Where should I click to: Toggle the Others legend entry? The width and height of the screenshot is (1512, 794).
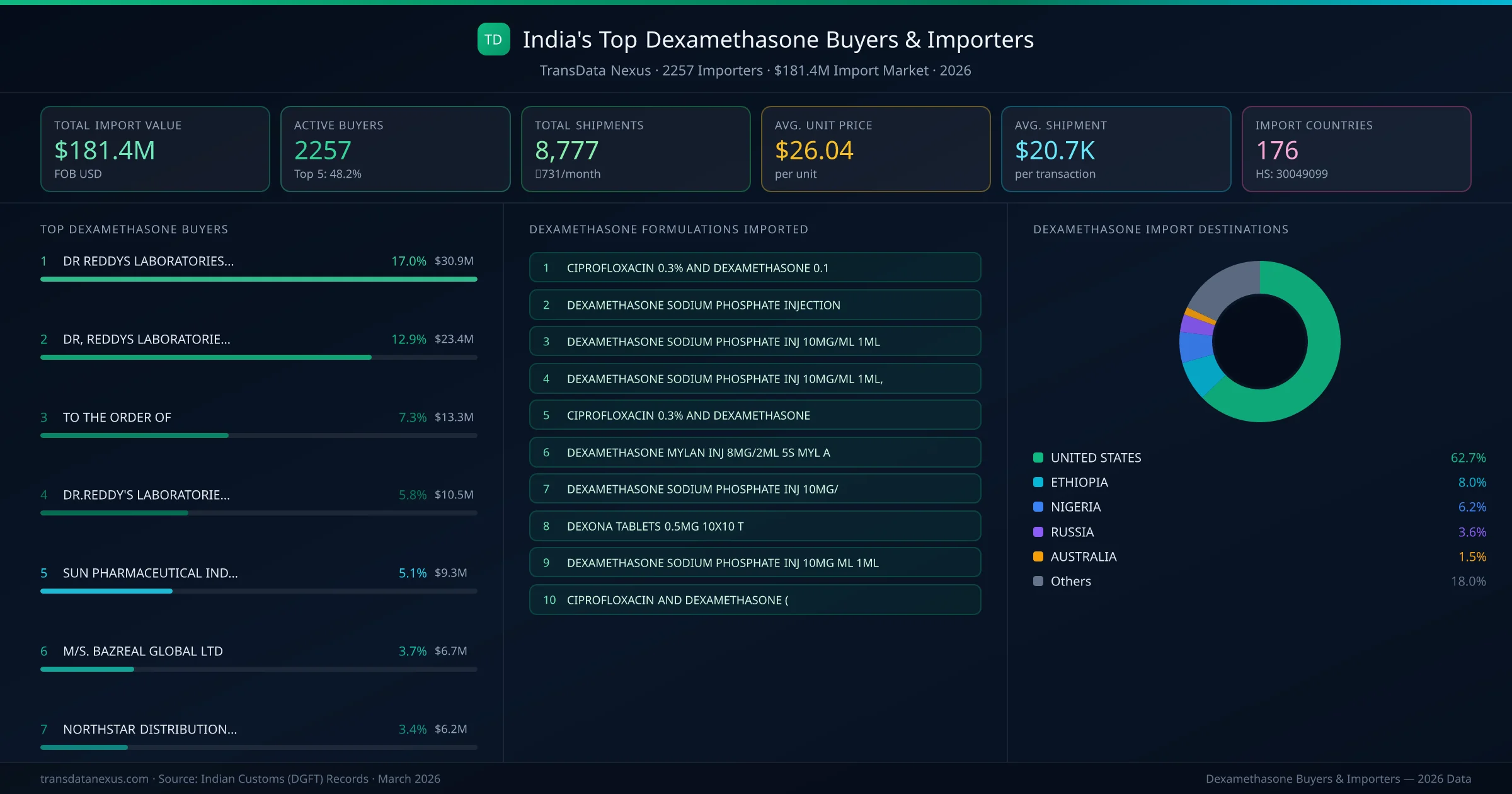(1069, 581)
